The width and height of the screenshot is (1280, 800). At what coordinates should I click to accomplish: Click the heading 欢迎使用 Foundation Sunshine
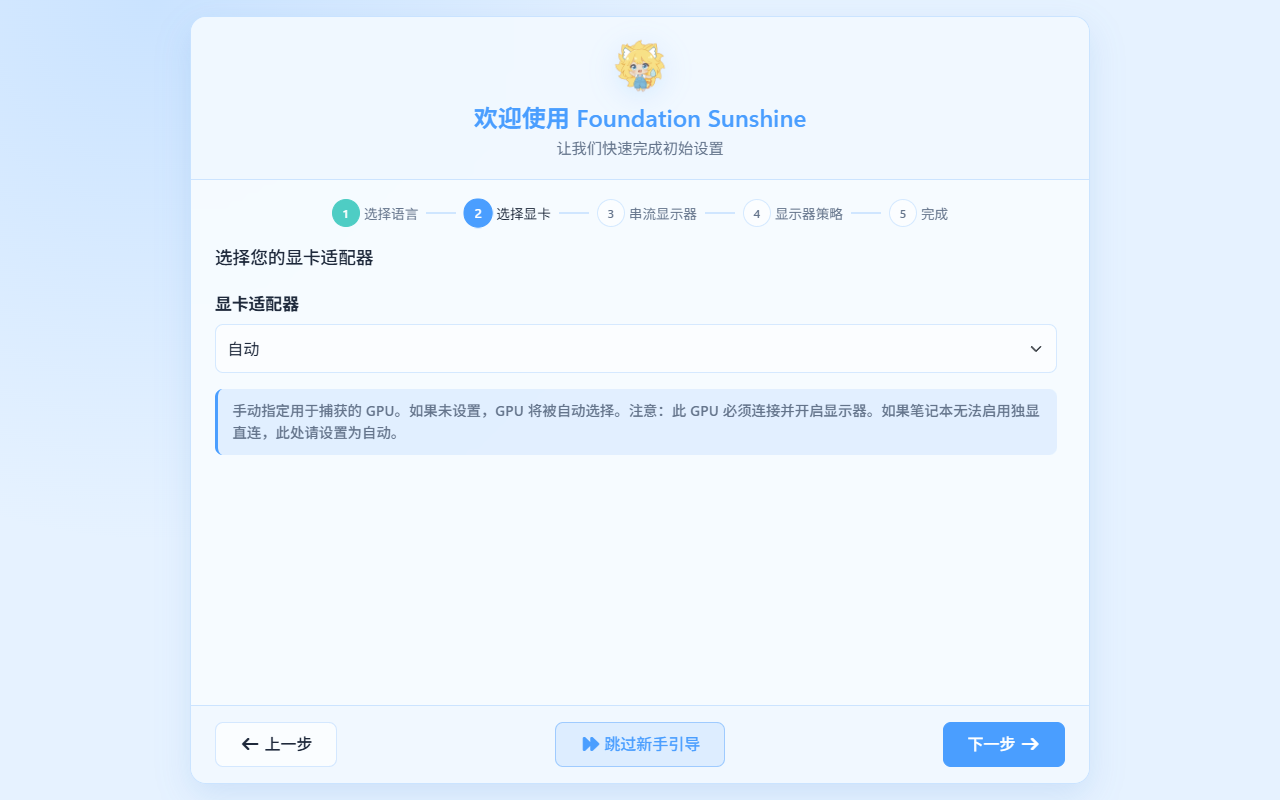point(640,119)
